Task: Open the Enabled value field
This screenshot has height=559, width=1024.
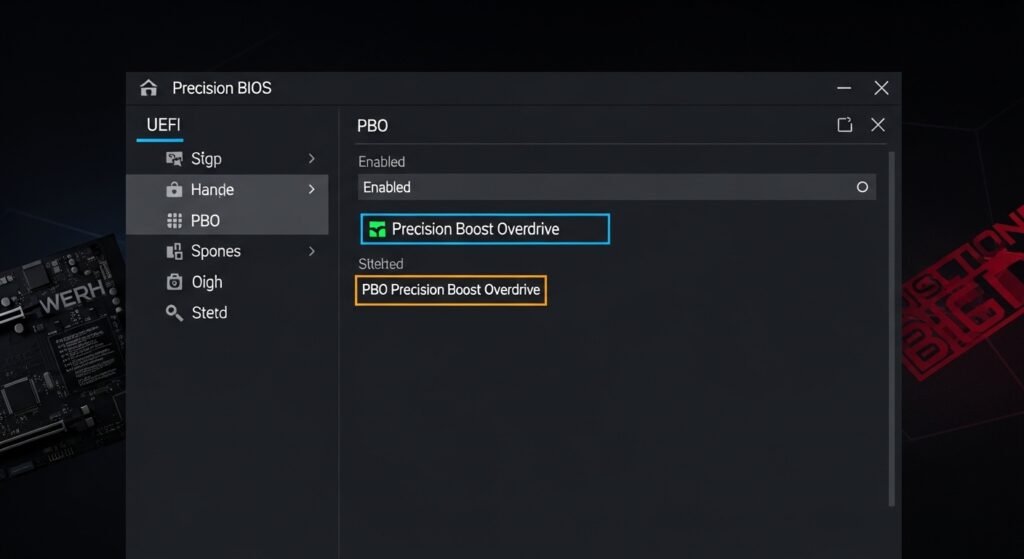Action: point(600,187)
